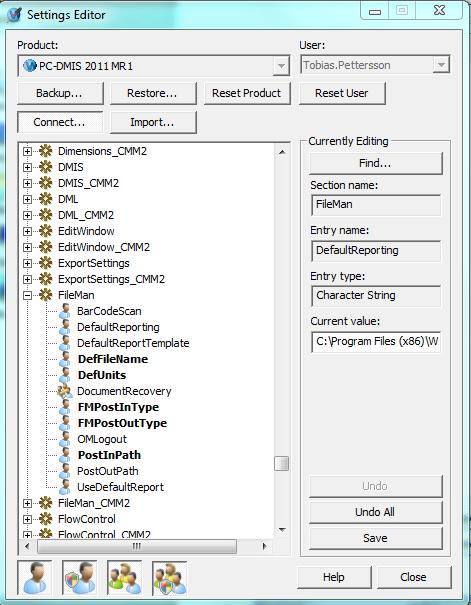This screenshot has height=605, width=471.
Task: Select the EditWindow section label
Action: point(86,231)
